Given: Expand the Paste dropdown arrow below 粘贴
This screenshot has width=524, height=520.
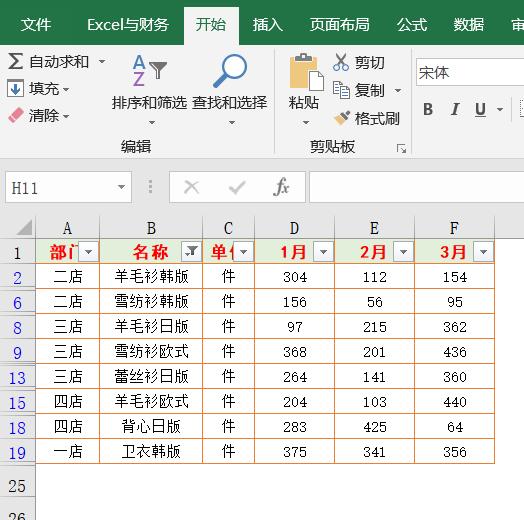Looking at the screenshot, I should click(x=305, y=123).
